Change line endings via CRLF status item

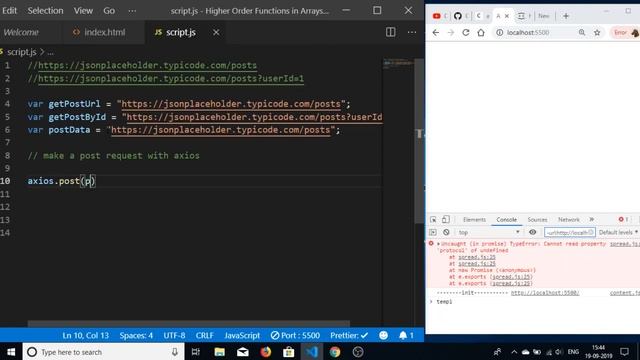204,336
